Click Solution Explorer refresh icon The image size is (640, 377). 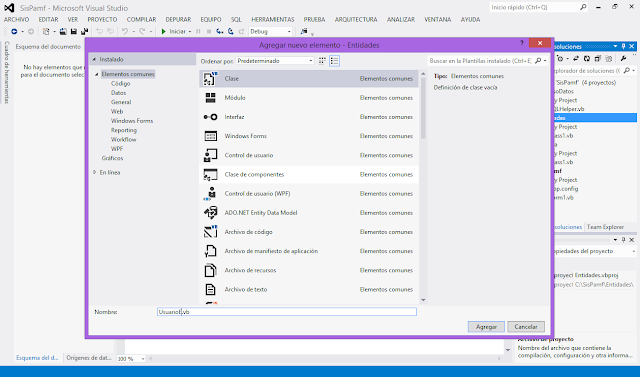pyautogui.click(x=587, y=58)
